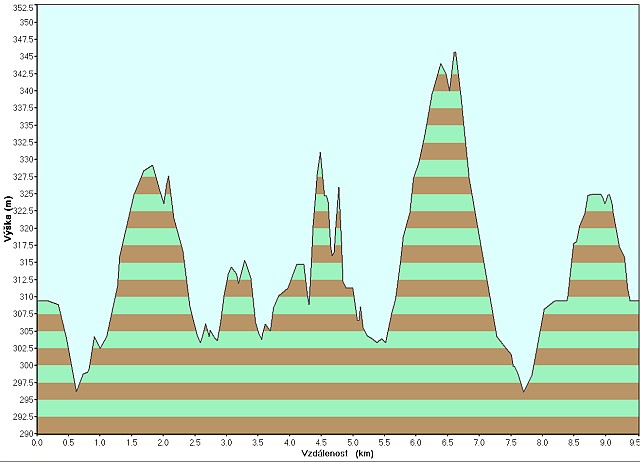
Task: Click the valley bottom near 7.7 km
Action: coord(523,390)
